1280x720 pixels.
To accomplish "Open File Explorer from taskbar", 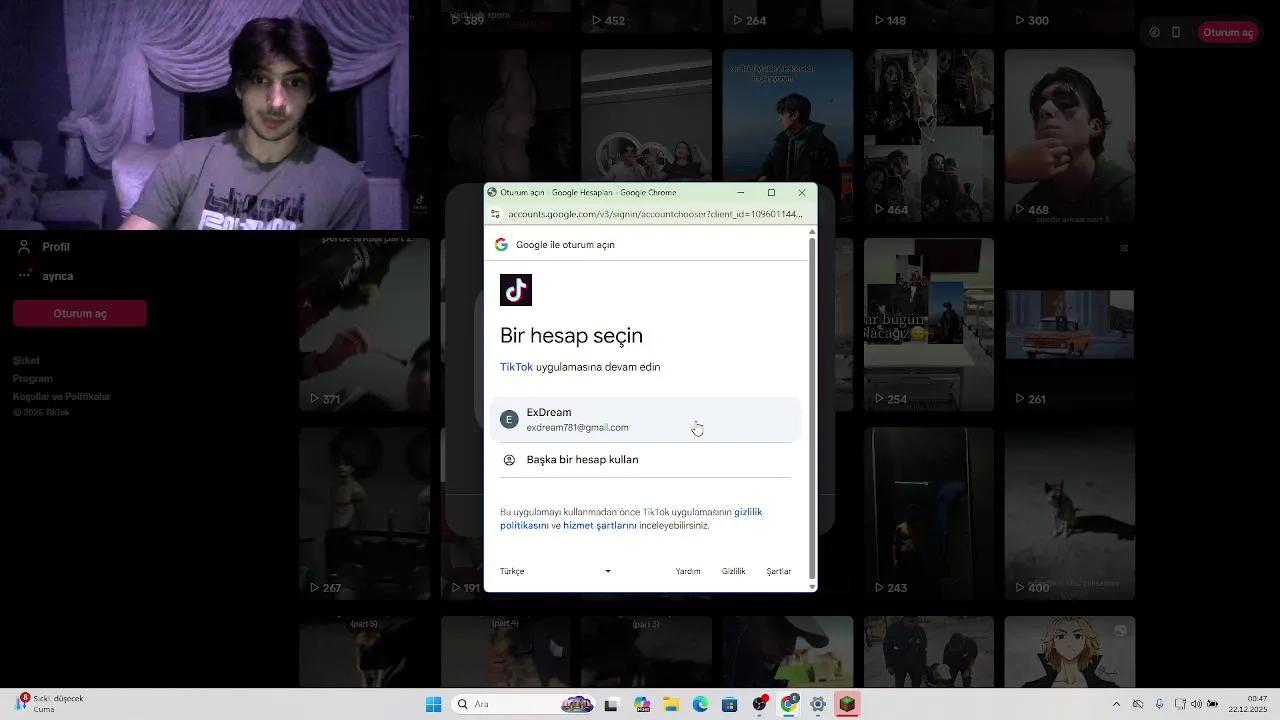I will click(670, 704).
